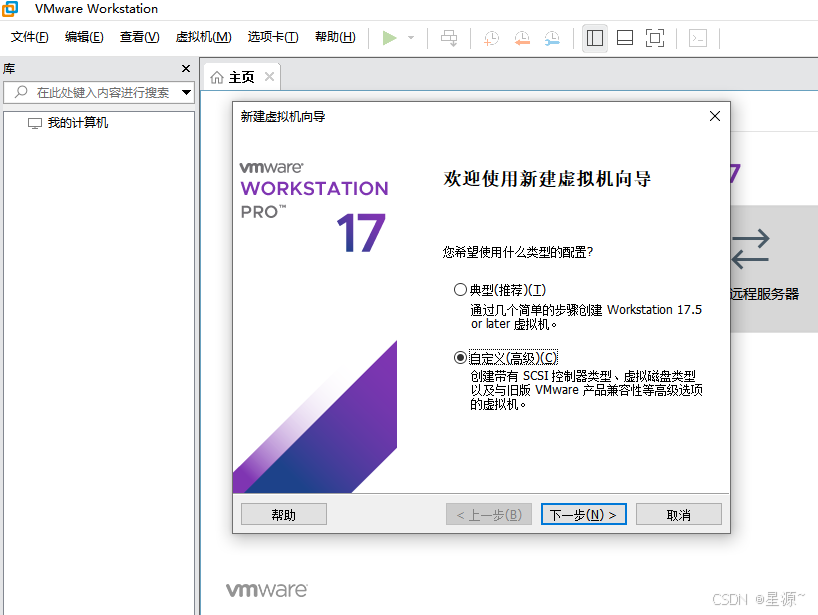Switch to the 主页 tab
Viewport: 818px width, 615px height.
(241, 77)
